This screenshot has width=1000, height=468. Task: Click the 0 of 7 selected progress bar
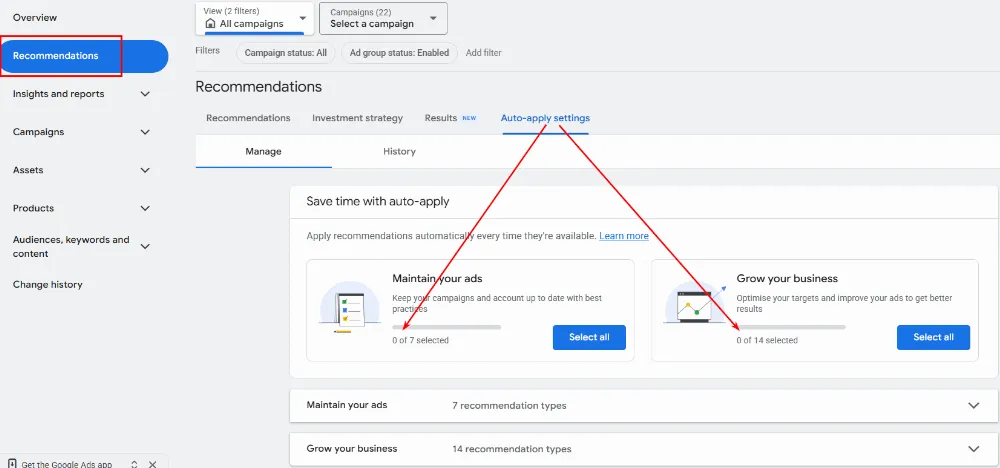[x=446, y=327]
